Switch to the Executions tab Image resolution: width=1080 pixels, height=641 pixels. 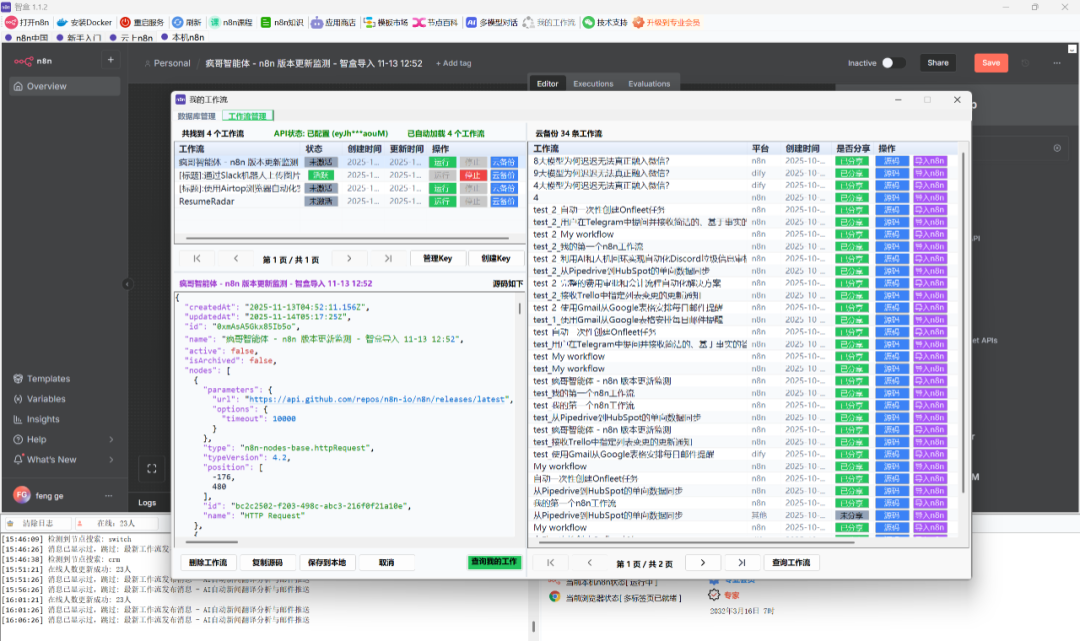pyautogui.click(x=593, y=84)
